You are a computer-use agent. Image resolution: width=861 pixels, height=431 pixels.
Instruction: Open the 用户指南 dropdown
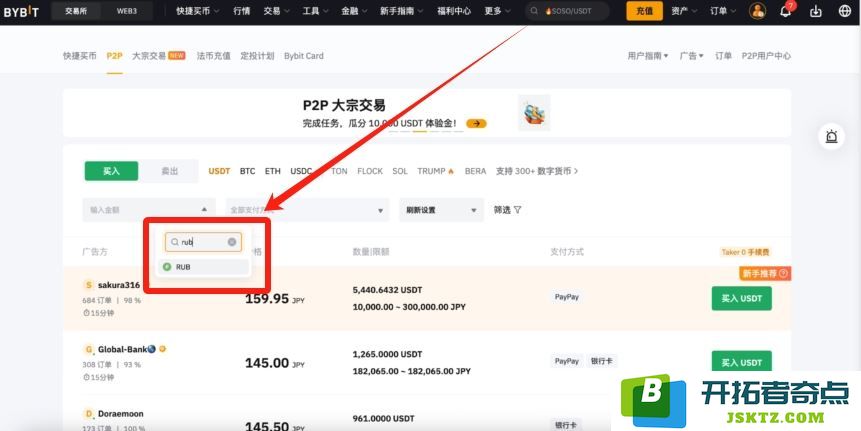click(648, 55)
